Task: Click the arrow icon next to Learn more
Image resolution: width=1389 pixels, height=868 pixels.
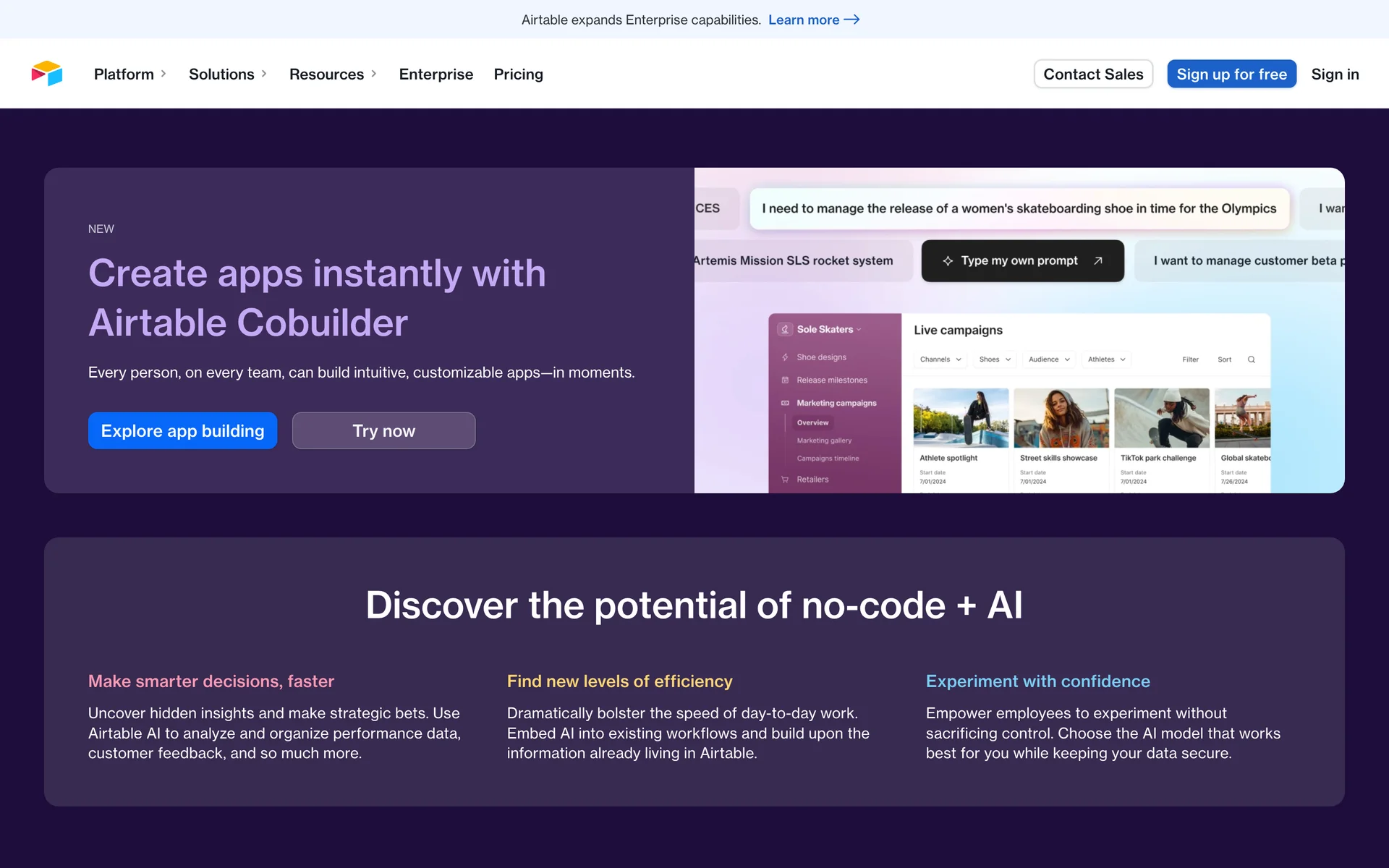Action: pos(851,20)
